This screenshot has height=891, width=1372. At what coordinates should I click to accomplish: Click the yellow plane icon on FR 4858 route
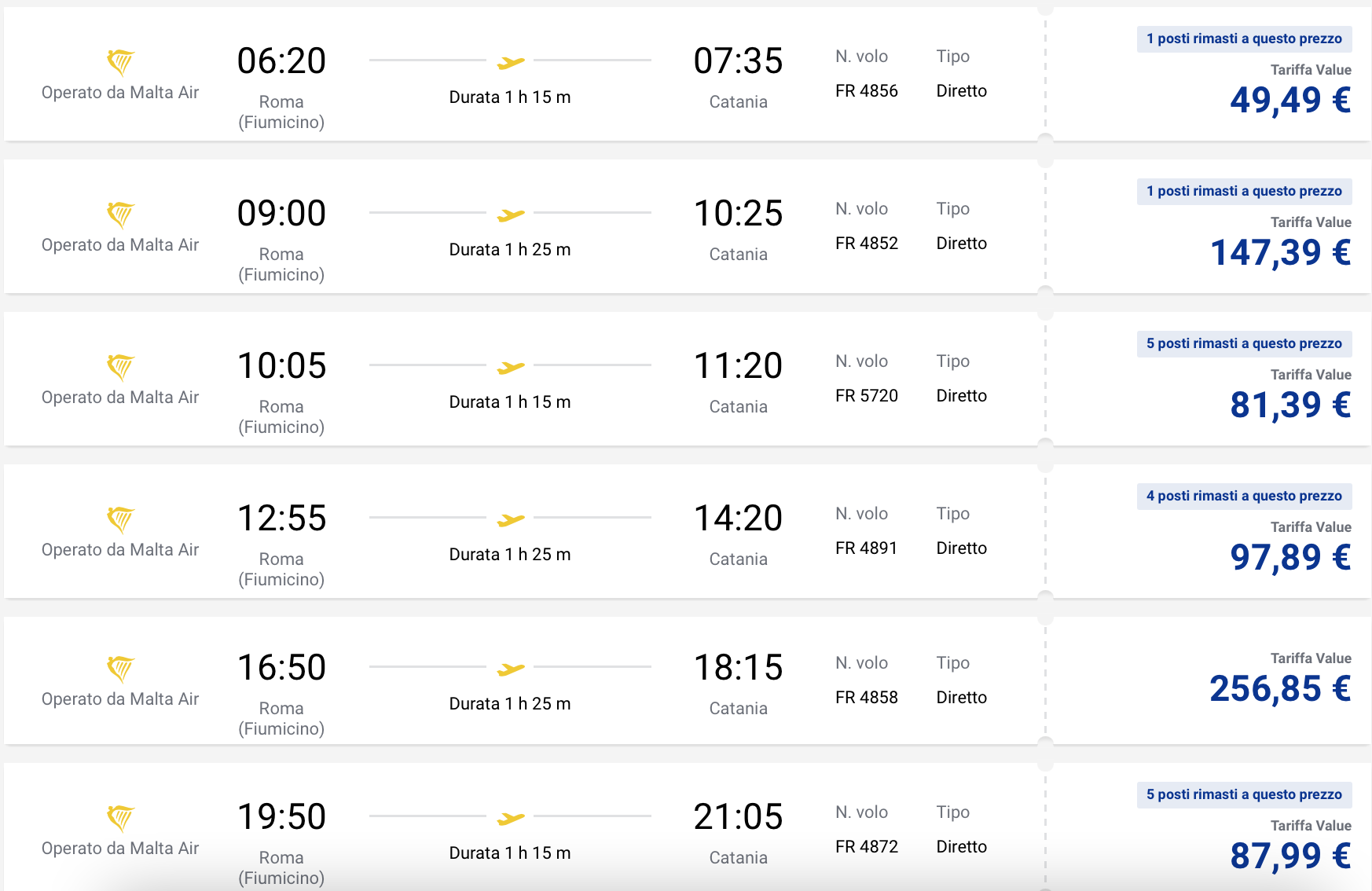(511, 669)
